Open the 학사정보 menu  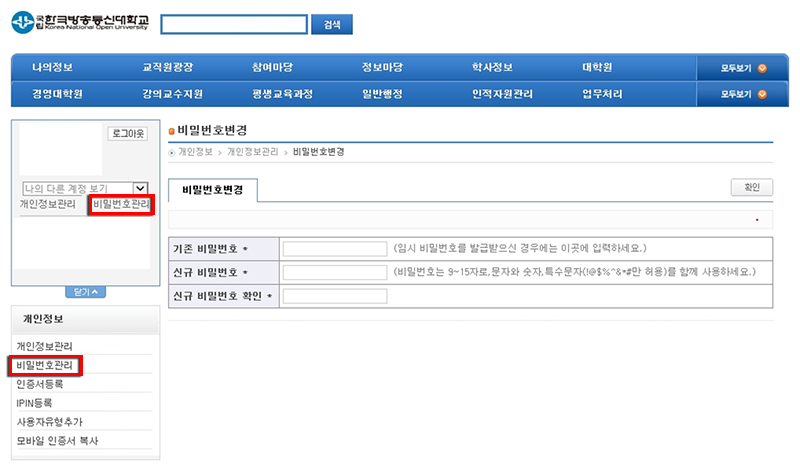coord(492,67)
